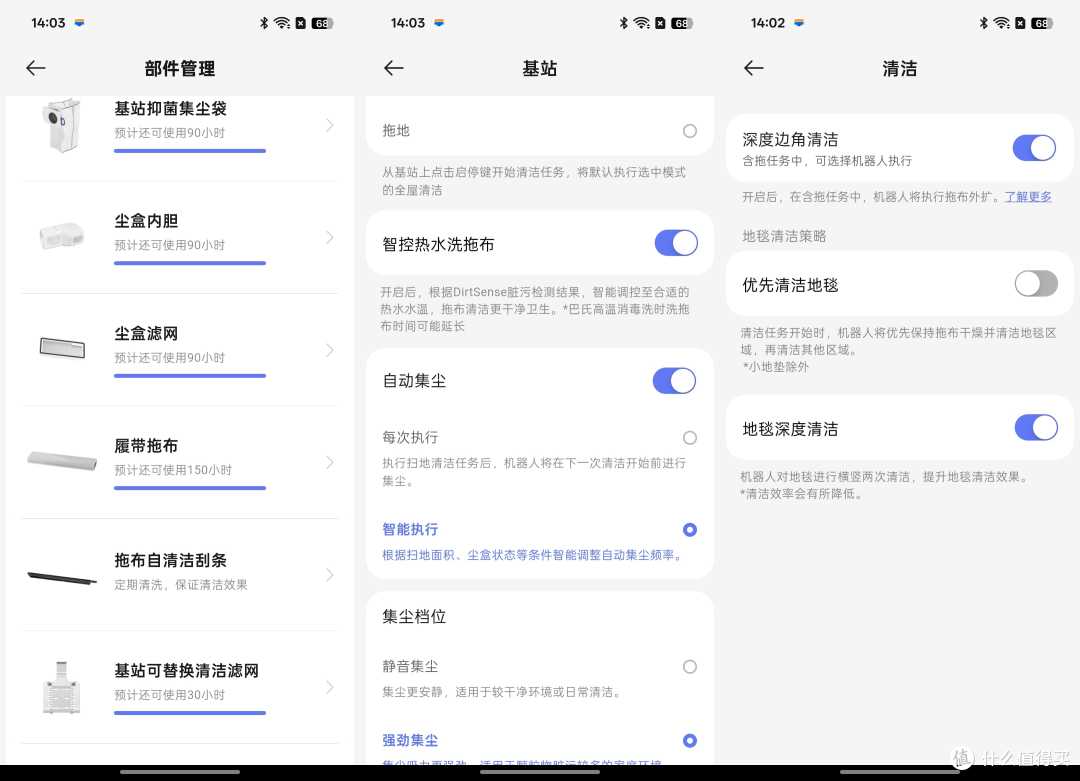Click the 基站抑菌集尘袋 usage progress bar
The width and height of the screenshot is (1080, 781).
(190, 150)
